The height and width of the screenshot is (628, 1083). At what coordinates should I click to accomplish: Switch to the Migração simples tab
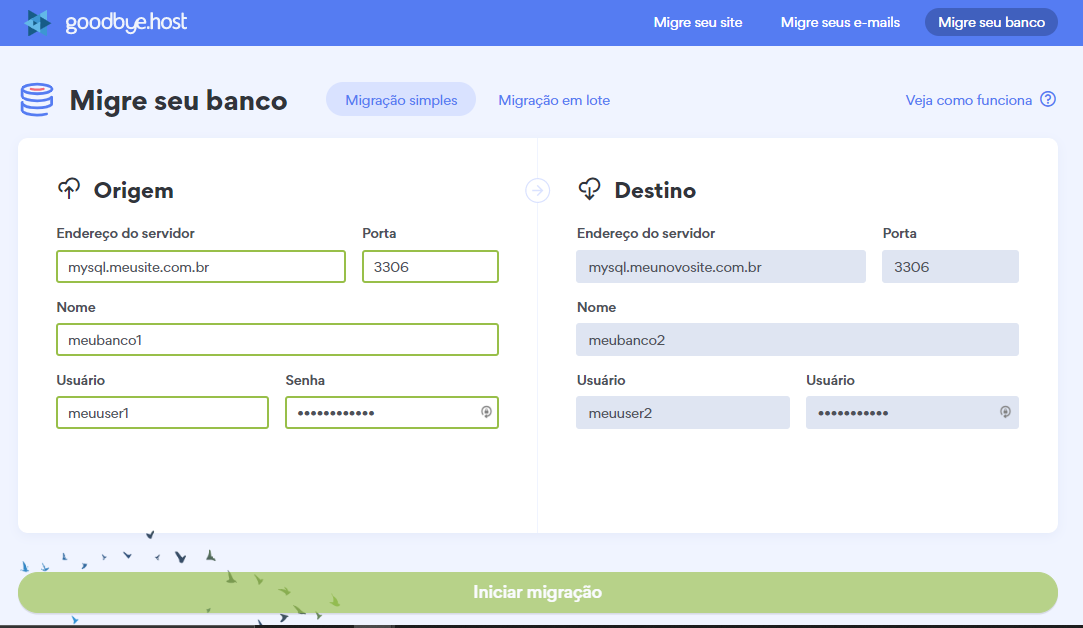pyautogui.click(x=401, y=100)
